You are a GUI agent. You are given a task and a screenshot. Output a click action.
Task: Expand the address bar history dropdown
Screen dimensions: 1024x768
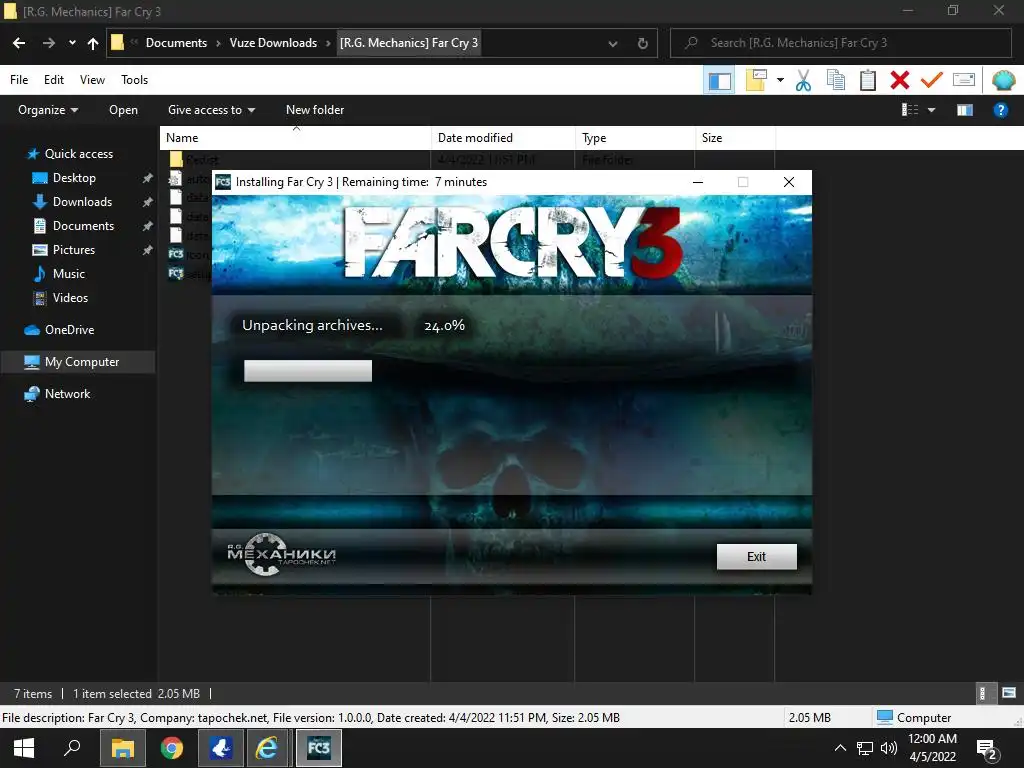coord(613,43)
